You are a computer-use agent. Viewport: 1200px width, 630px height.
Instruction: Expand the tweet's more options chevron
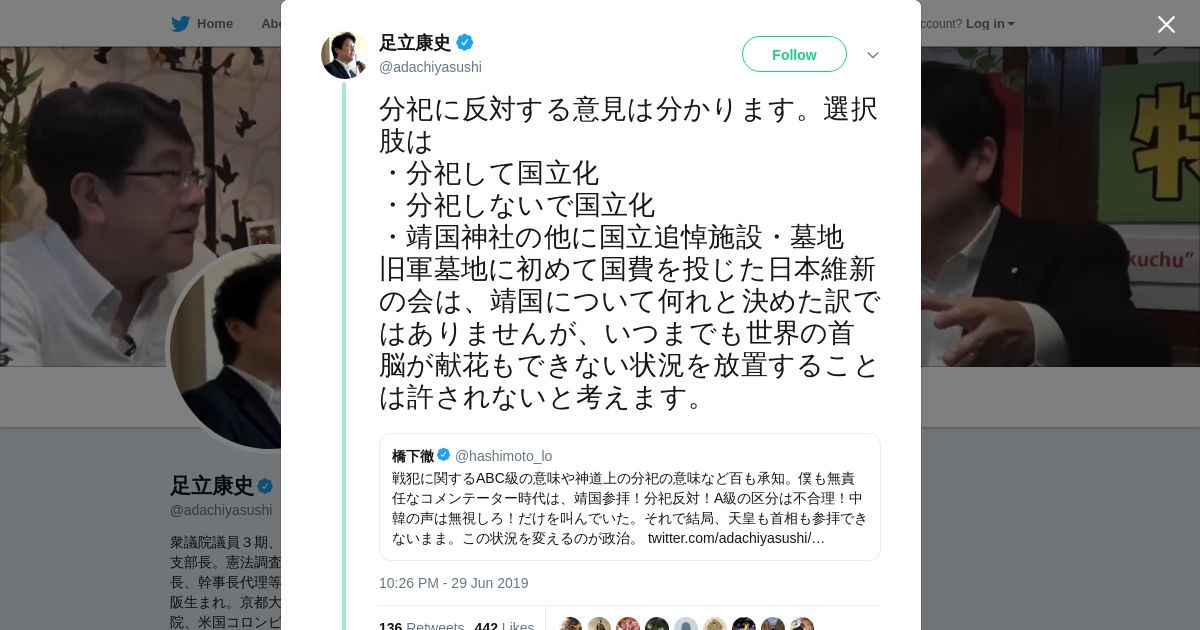click(873, 55)
